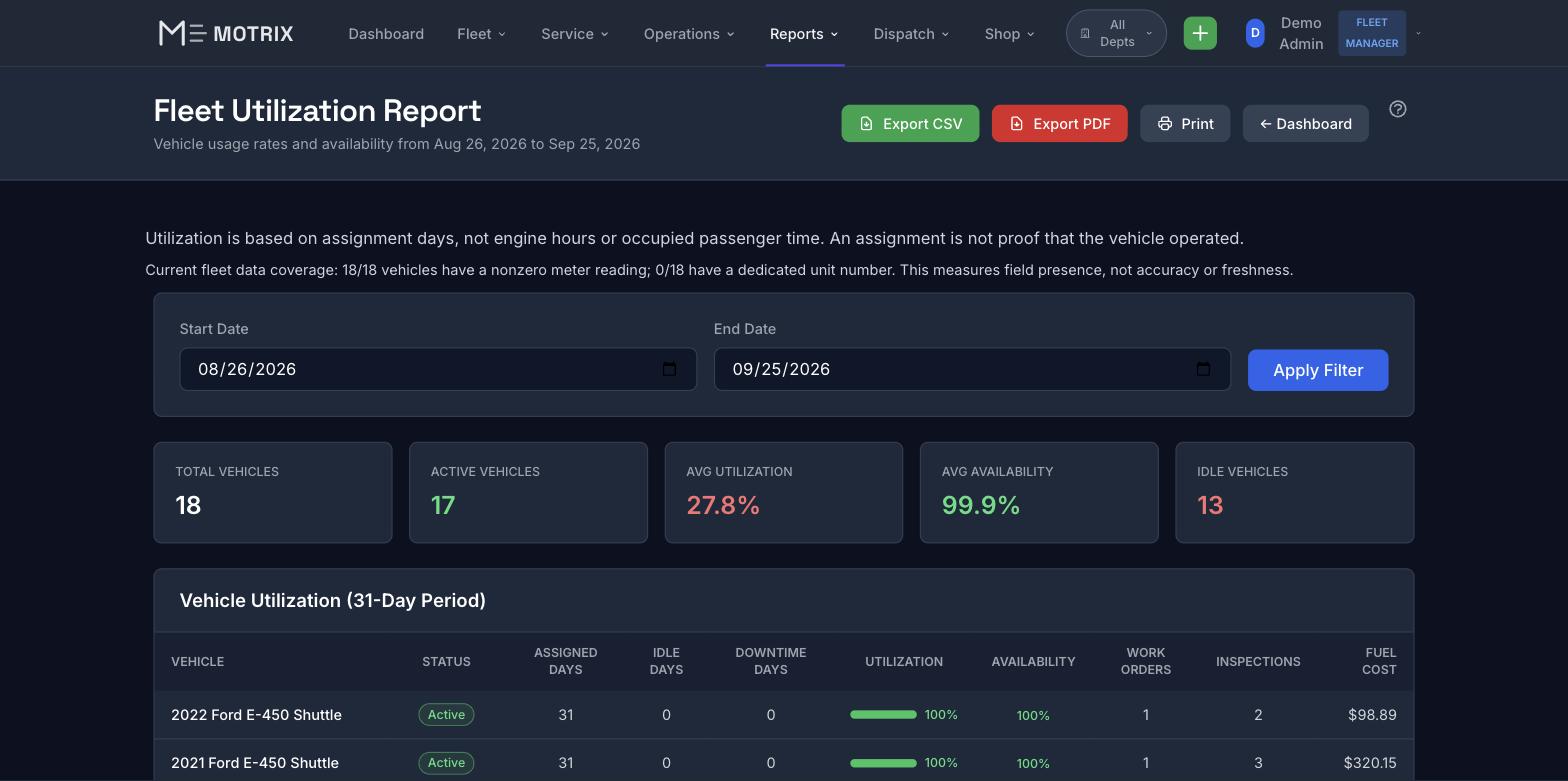This screenshot has height=781, width=1568.
Task: Click the Avg Utilization 27.8% card
Action: [784, 493]
